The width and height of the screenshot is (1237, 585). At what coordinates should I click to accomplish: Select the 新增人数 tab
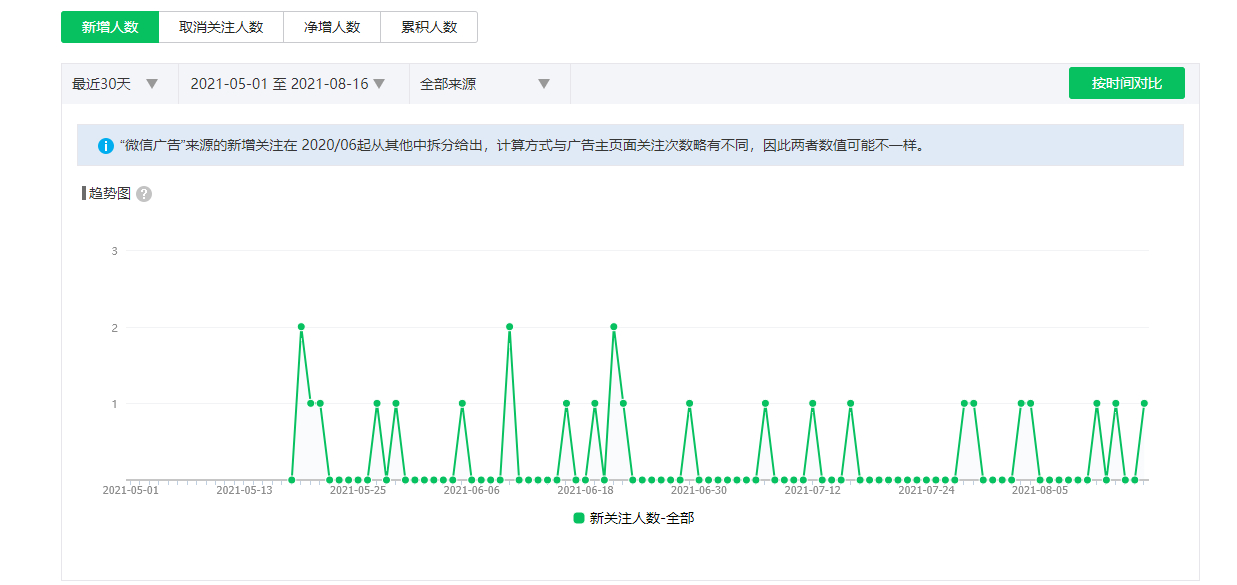(x=110, y=27)
